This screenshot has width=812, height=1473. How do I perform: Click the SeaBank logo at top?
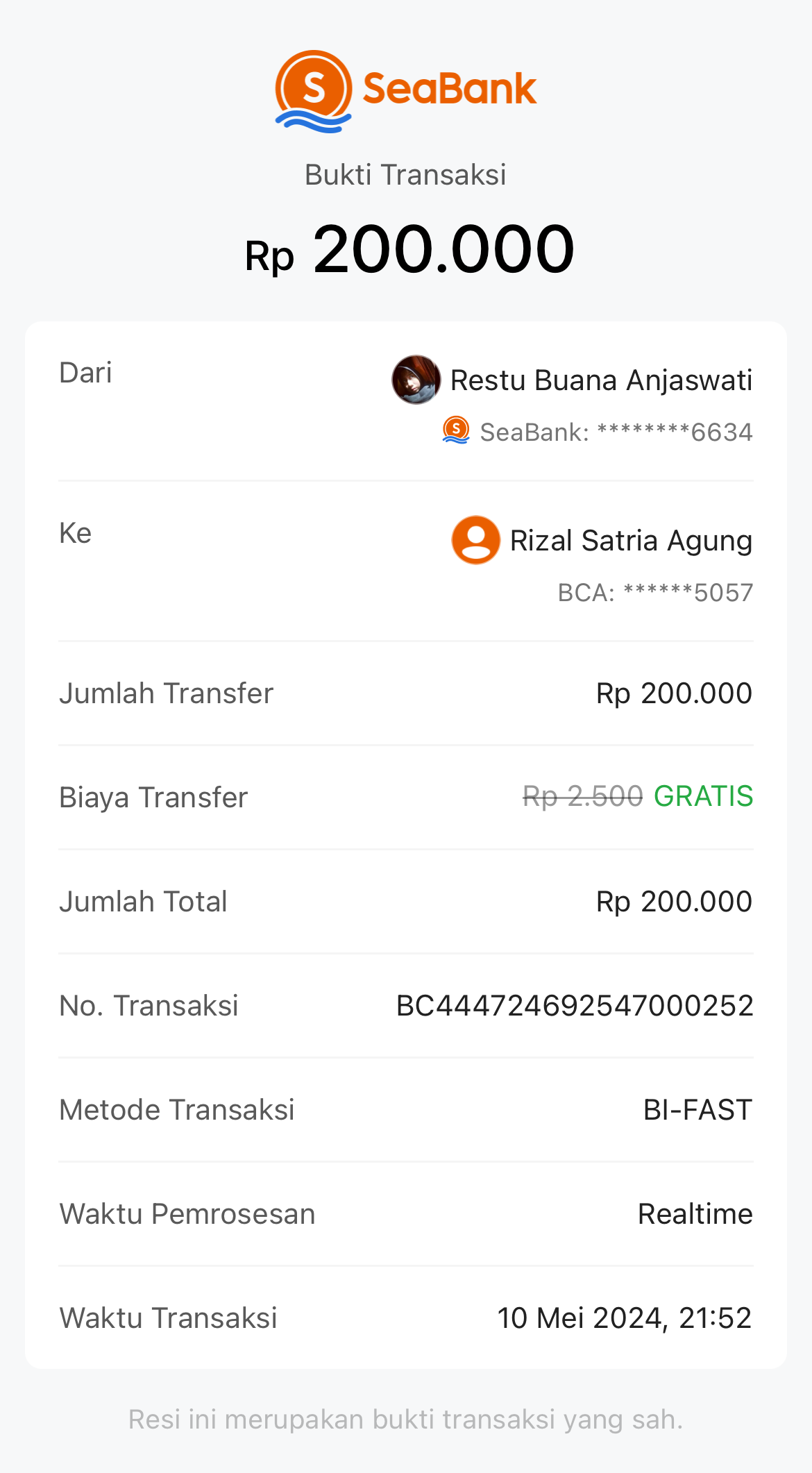pyautogui.click(x=406, y=91)
